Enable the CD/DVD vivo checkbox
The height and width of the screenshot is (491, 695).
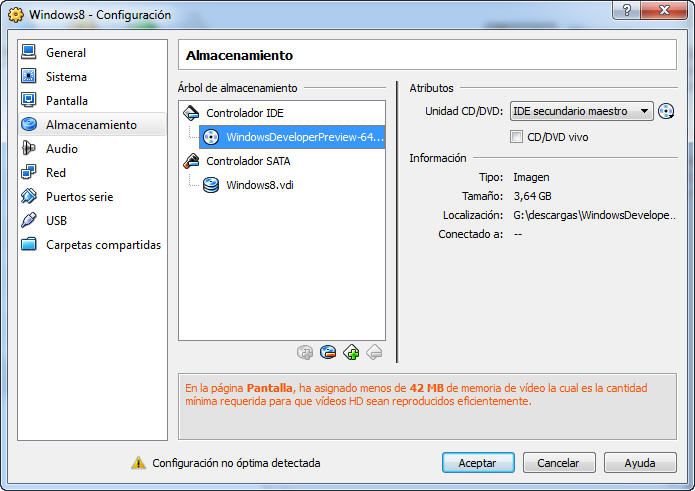516,136
